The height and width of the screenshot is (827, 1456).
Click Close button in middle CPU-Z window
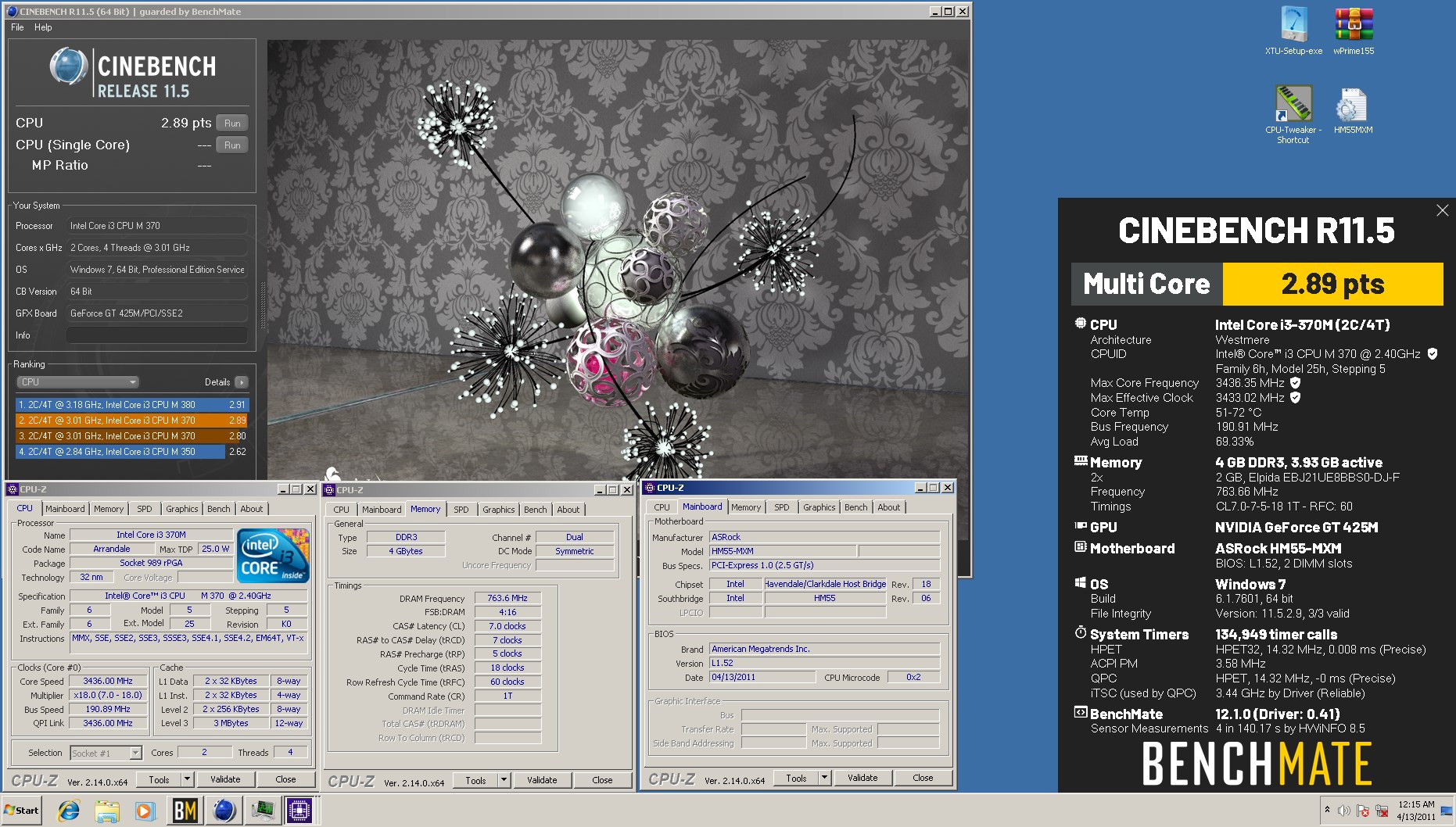tap(602, 780)
